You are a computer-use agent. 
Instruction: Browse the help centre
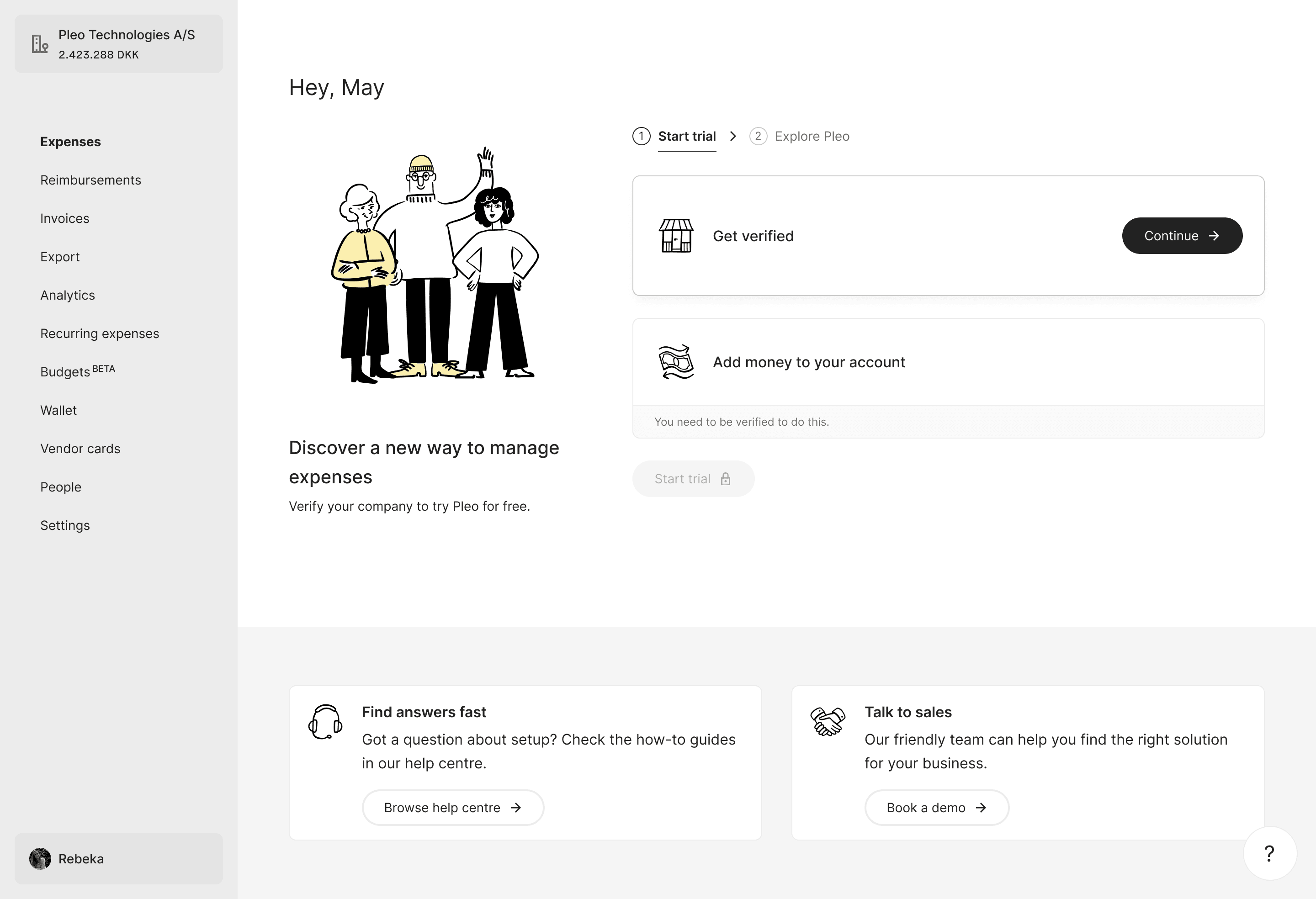click(453, 808)
